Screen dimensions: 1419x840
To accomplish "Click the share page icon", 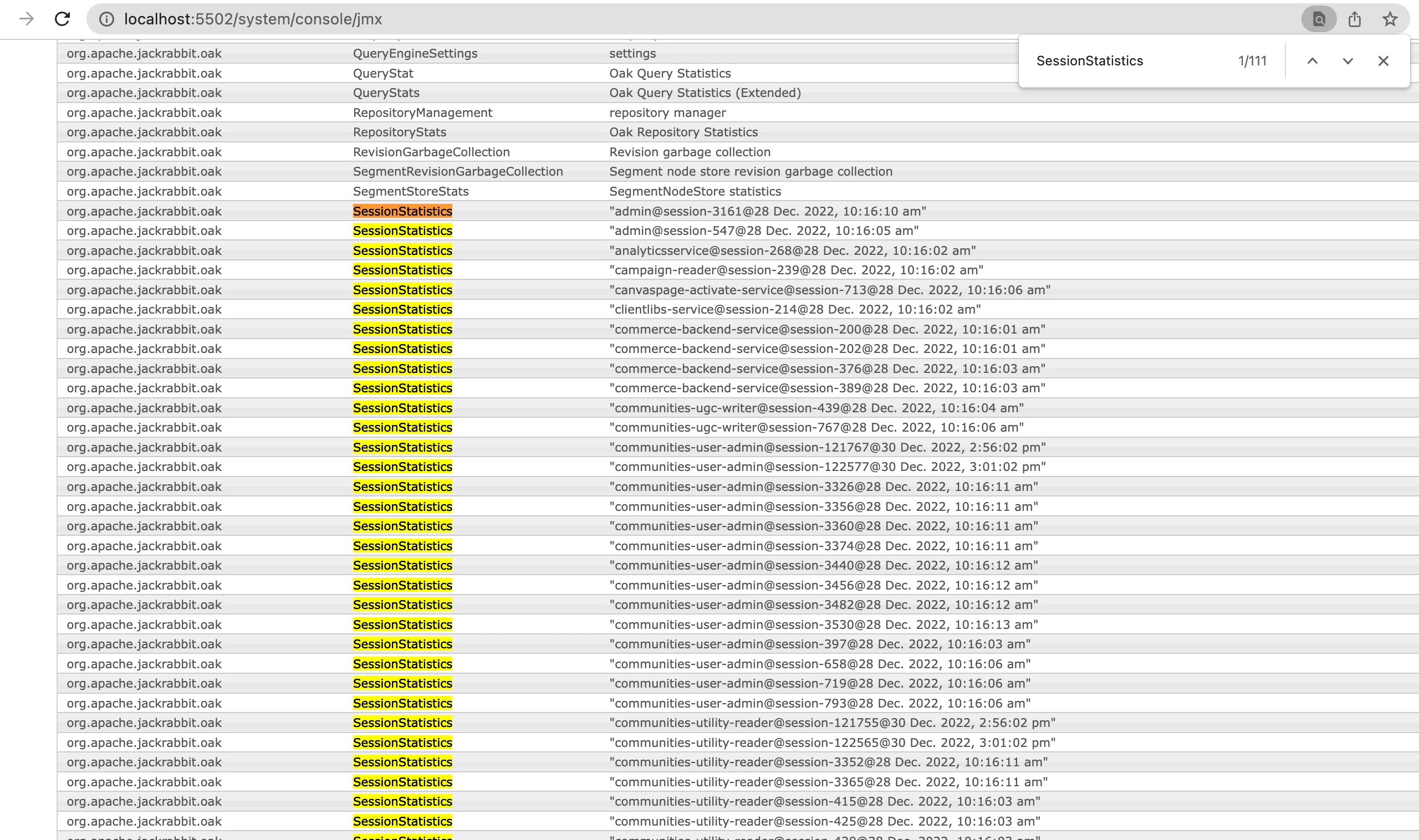I will coord(1355,19).
